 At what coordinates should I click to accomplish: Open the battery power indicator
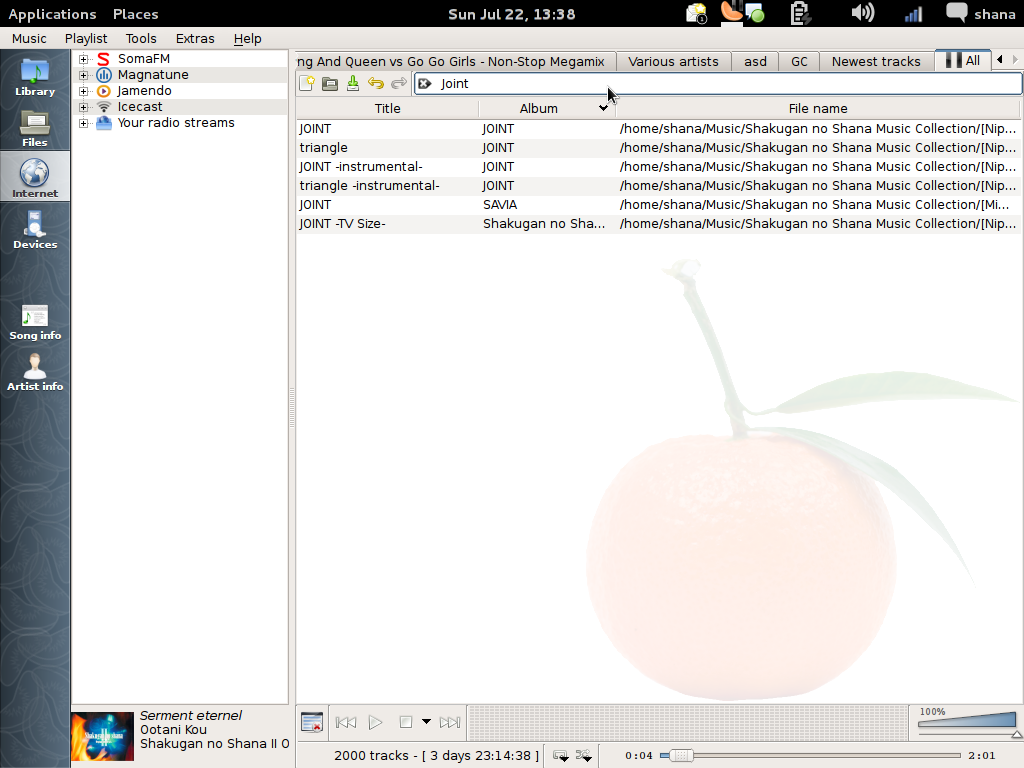pyautogui.click(x=800, y=13)
